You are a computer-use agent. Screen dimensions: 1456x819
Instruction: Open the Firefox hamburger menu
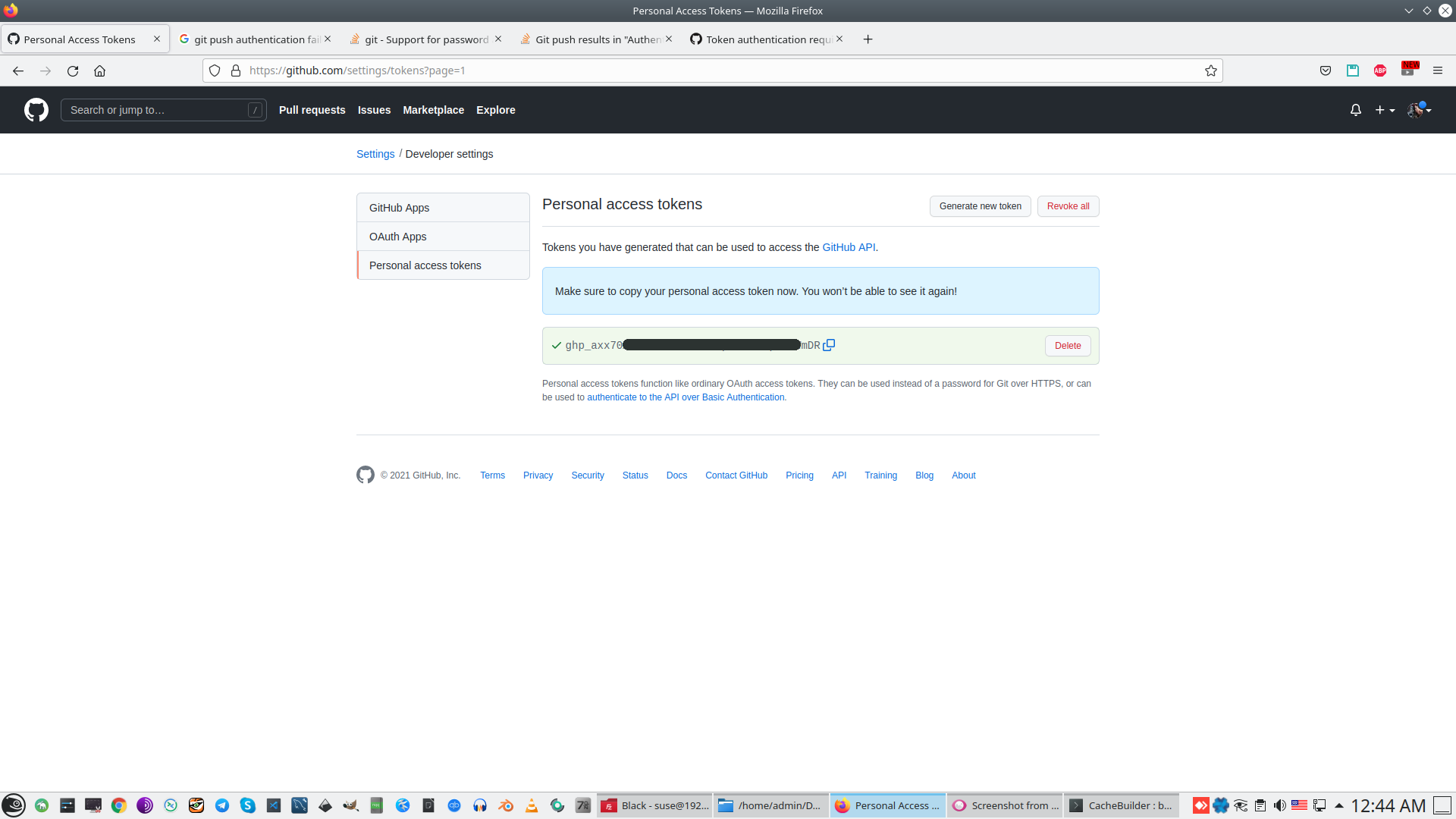1437,71
